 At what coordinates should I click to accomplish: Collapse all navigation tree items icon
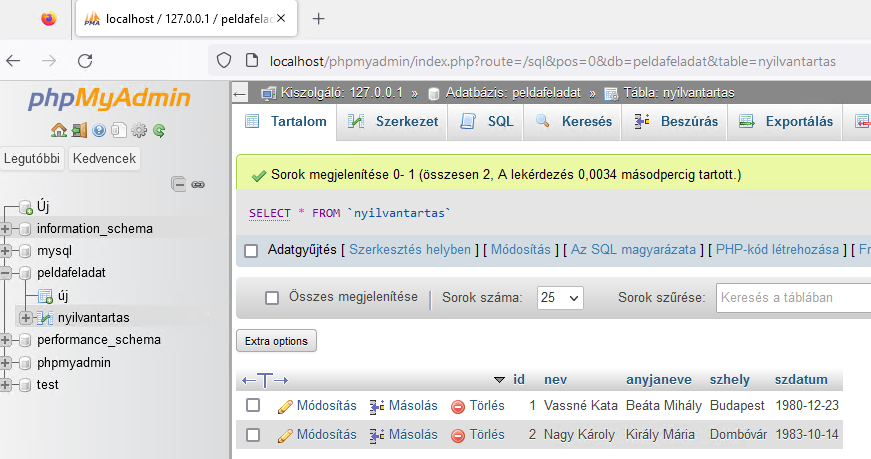coord(179,184)
